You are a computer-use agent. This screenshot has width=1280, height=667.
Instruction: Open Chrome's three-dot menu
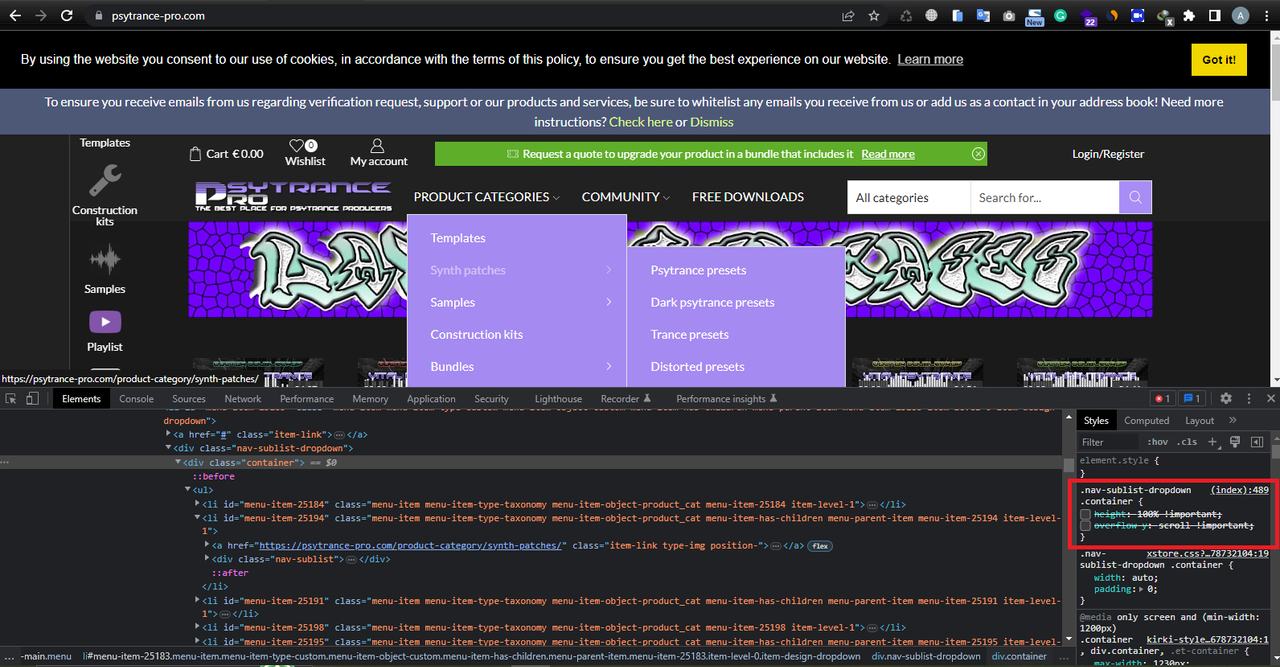(x=1266, y=16)
